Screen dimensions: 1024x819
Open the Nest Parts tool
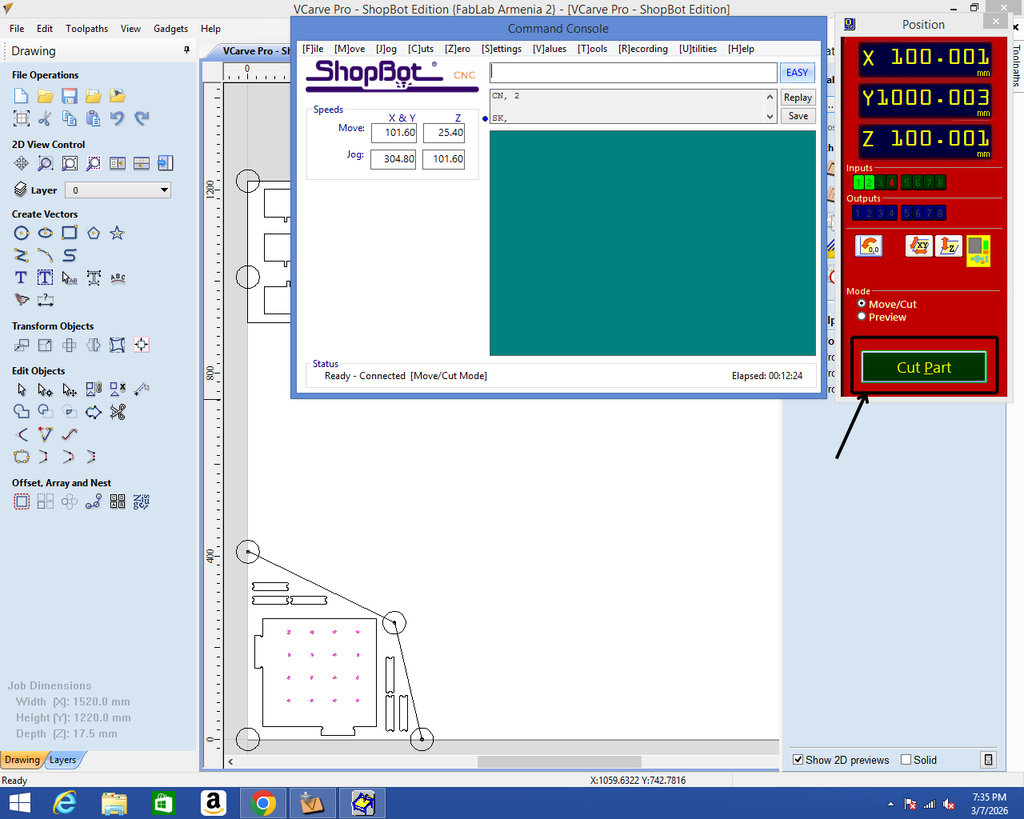coord(142,502)
